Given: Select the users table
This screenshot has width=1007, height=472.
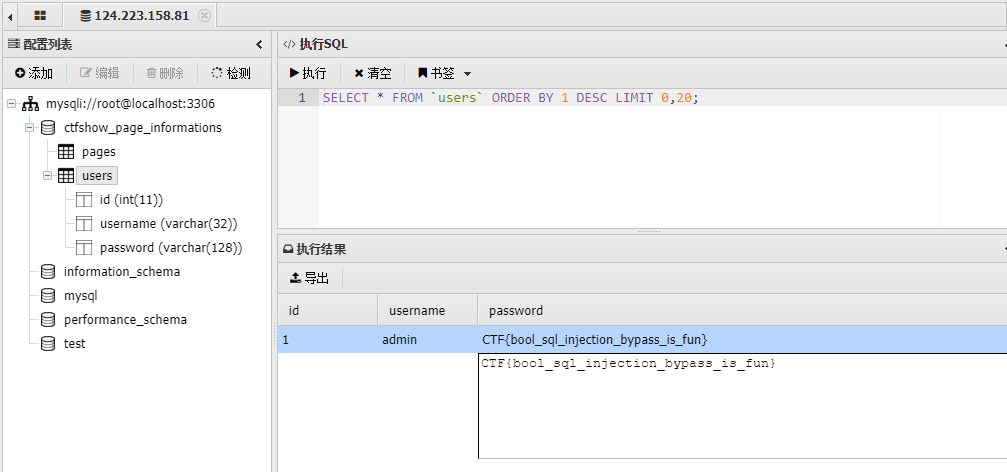Looking at the screenshot, I should tap(97, 176).
